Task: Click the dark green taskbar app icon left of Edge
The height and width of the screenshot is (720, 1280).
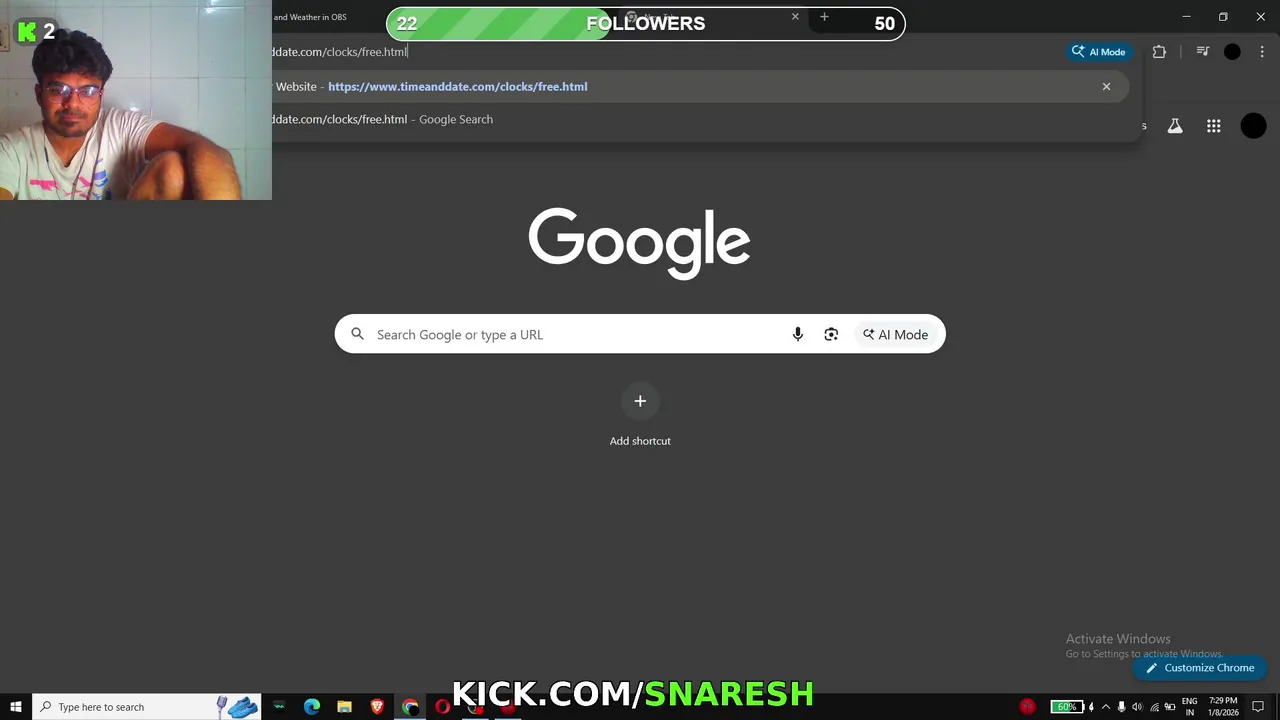Action: [x=279, y=707]
